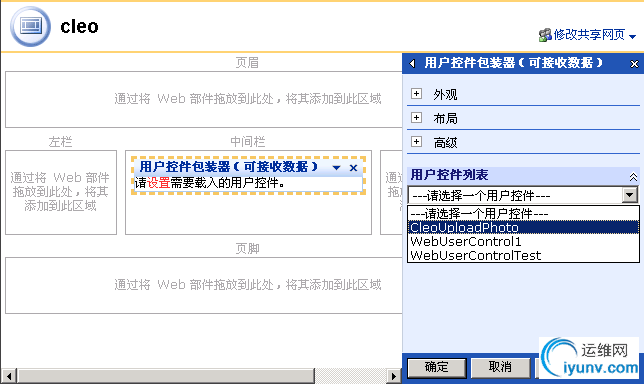The width and height of the screenshot is (644, 384).
Task: Click the cleo page title text
Action: pyautogui.click(x=79, y=27)
